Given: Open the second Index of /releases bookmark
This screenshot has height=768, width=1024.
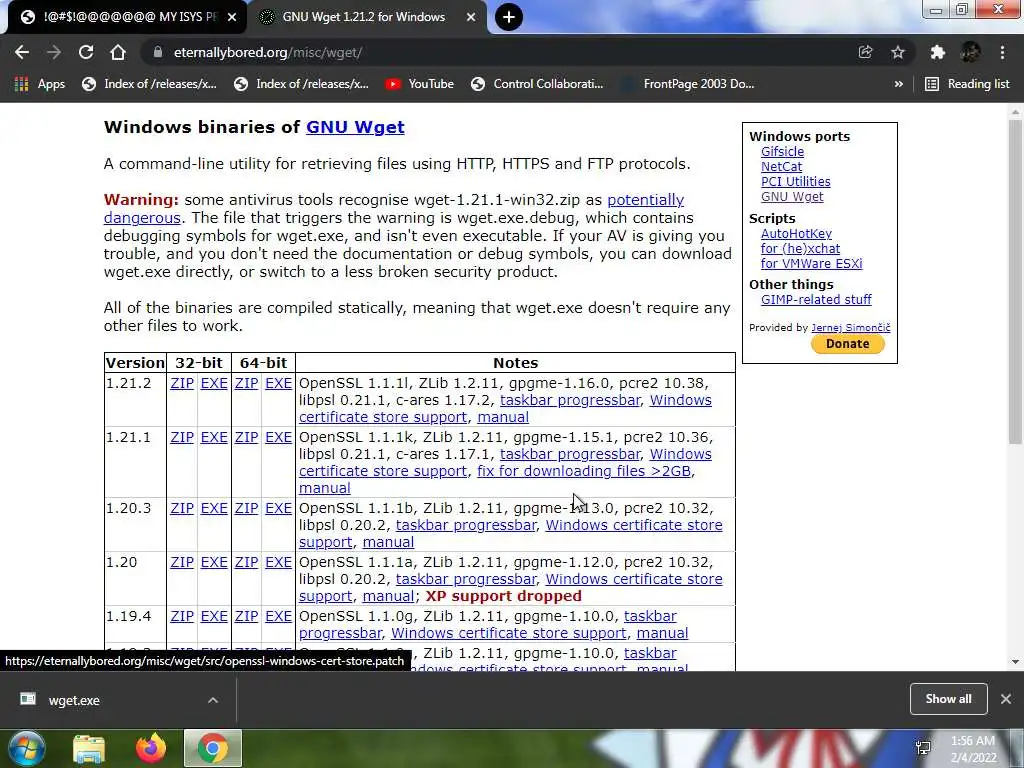Looking at the screenshot, I should click(301, 84).
